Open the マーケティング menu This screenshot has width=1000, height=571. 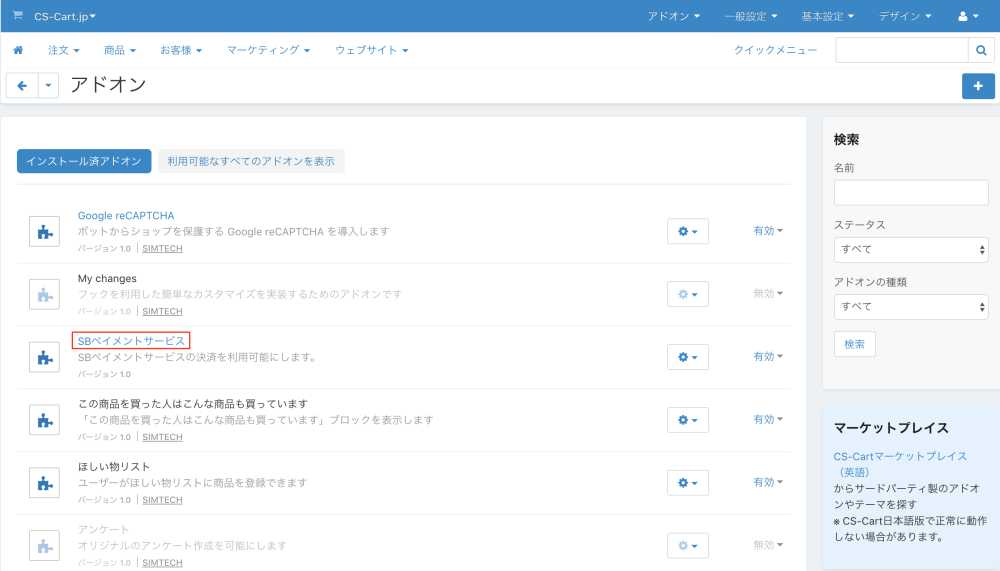(268, 50)
